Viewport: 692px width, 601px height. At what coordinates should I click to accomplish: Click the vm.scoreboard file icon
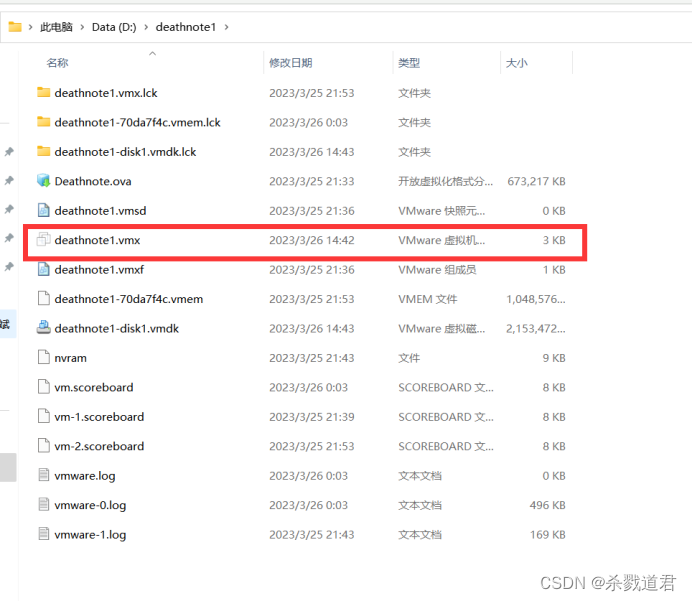coord(43,387)
